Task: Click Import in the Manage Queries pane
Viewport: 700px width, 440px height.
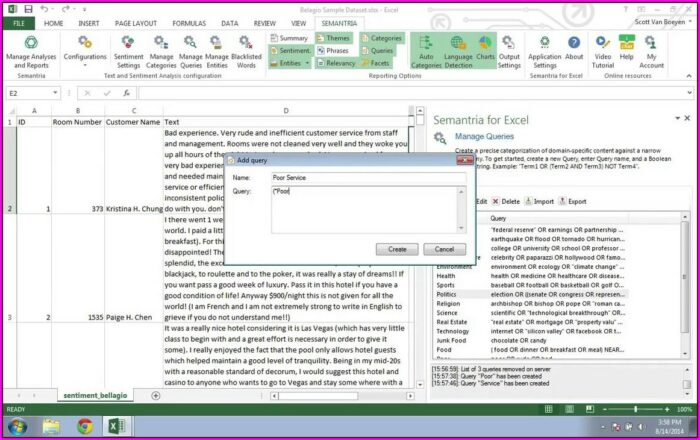Action: tap(539, 201)
